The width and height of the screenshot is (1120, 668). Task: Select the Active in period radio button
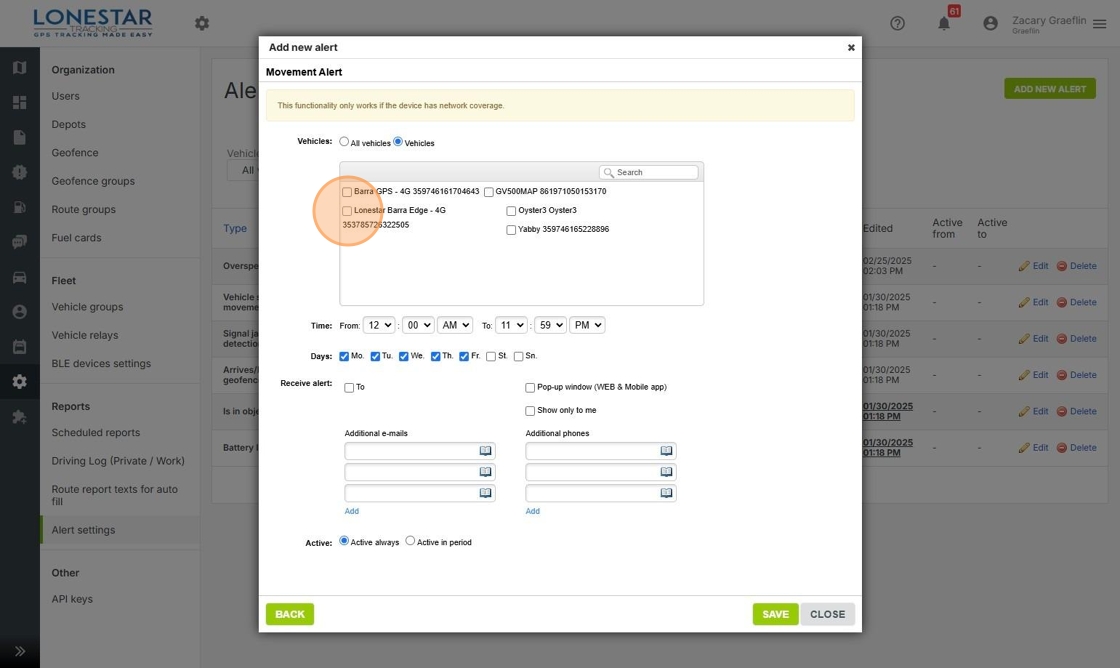click(410, 541)
